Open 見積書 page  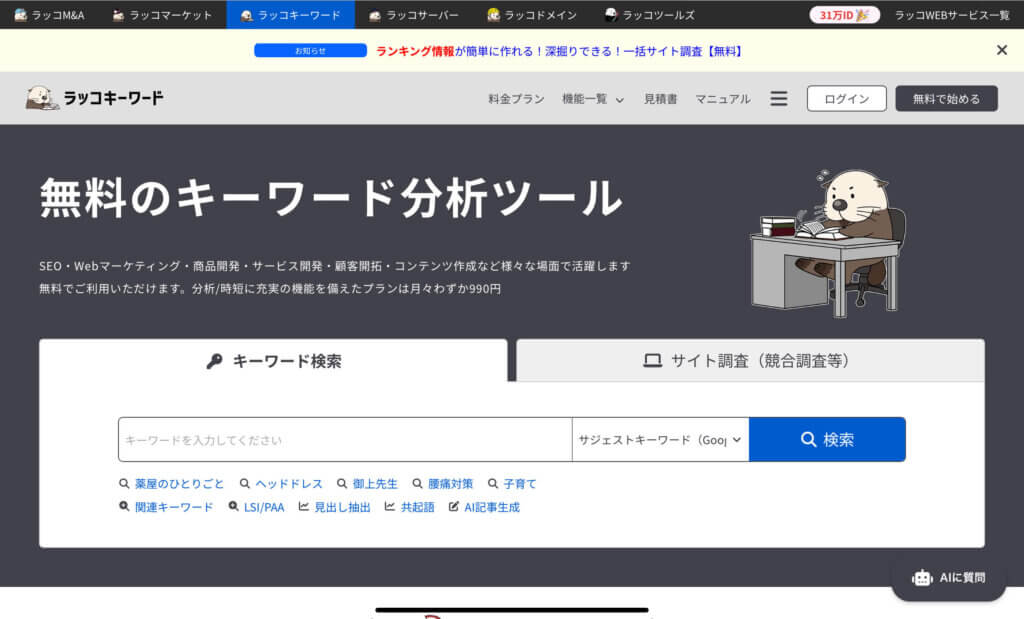[660, 99]
